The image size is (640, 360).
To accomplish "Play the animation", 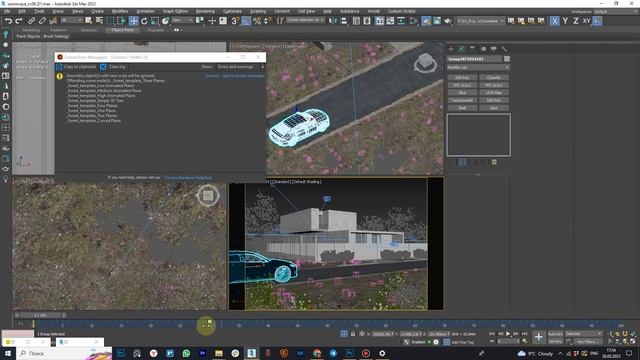I will [x=508, y=334].
